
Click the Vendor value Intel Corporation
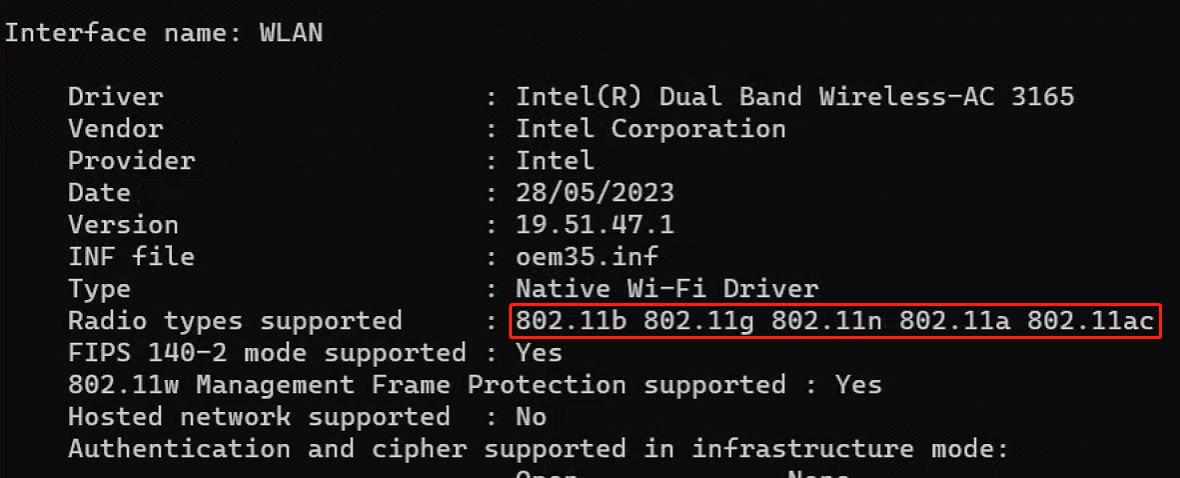650,129
